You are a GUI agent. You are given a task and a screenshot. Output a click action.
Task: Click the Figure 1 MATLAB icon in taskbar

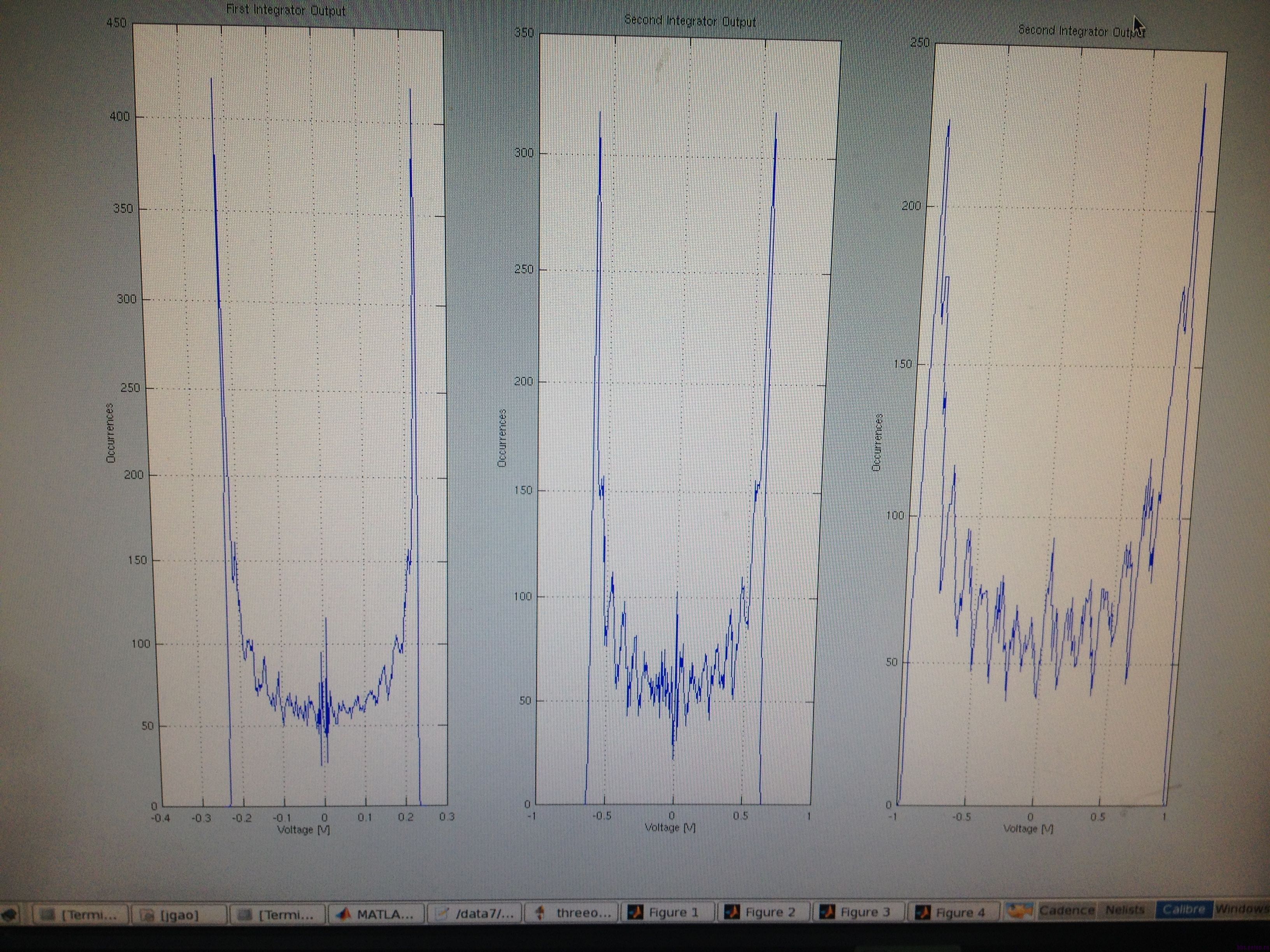635,912
